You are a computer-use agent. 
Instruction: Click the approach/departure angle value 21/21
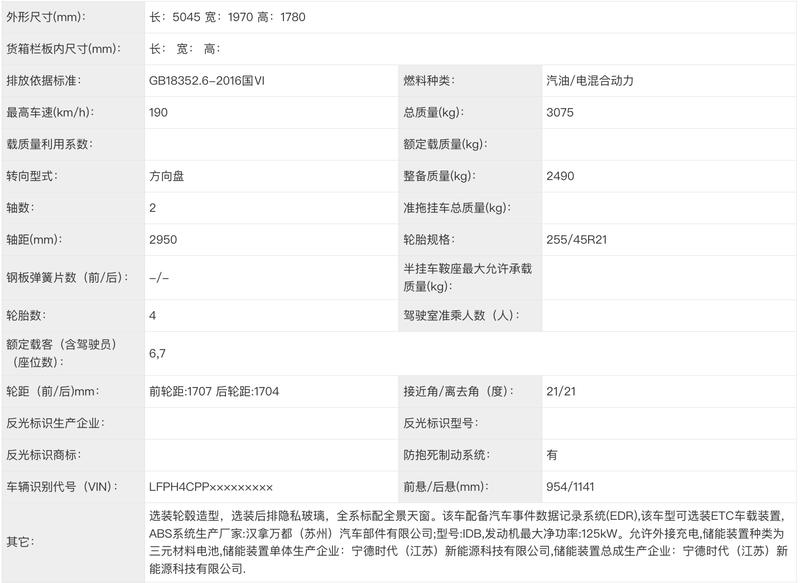point(561,391)
